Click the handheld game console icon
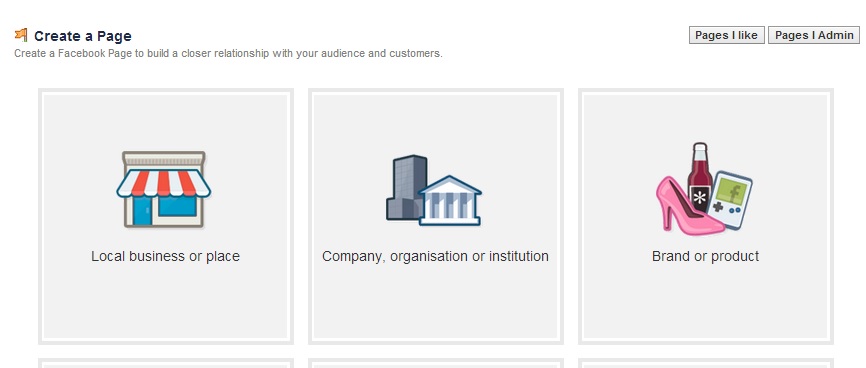This screenshot has width=866, height=368. (730, 199)
